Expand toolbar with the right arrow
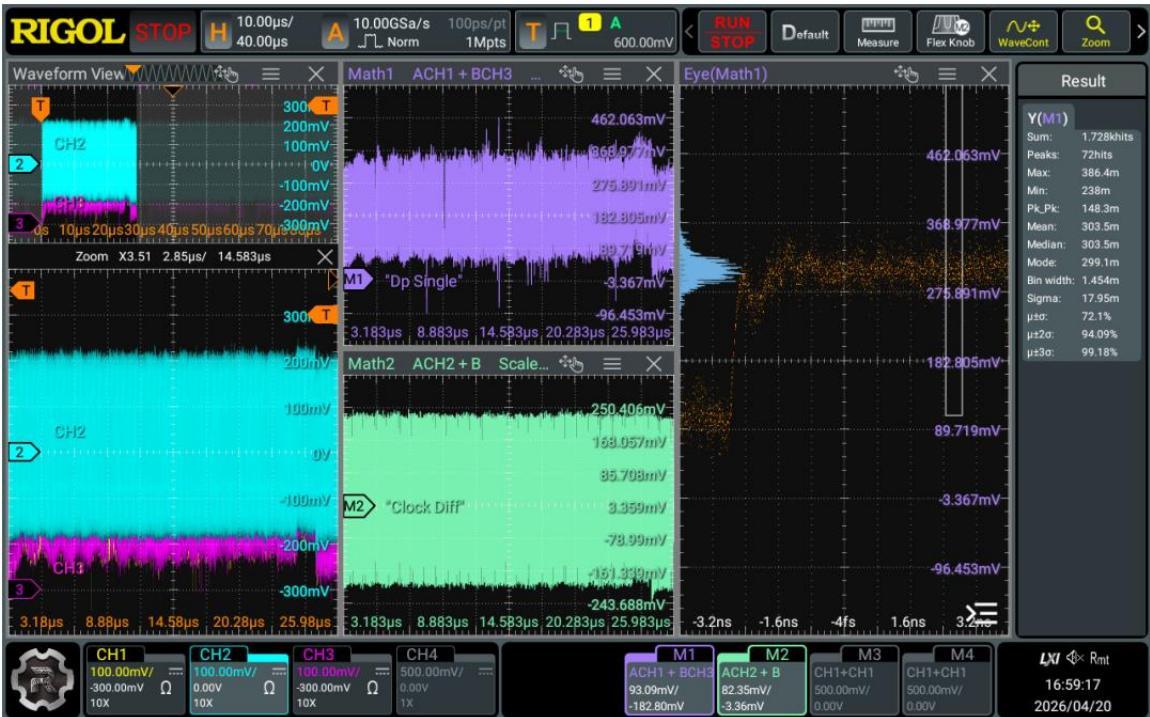1150x717 pixels. pos(1140,32)
